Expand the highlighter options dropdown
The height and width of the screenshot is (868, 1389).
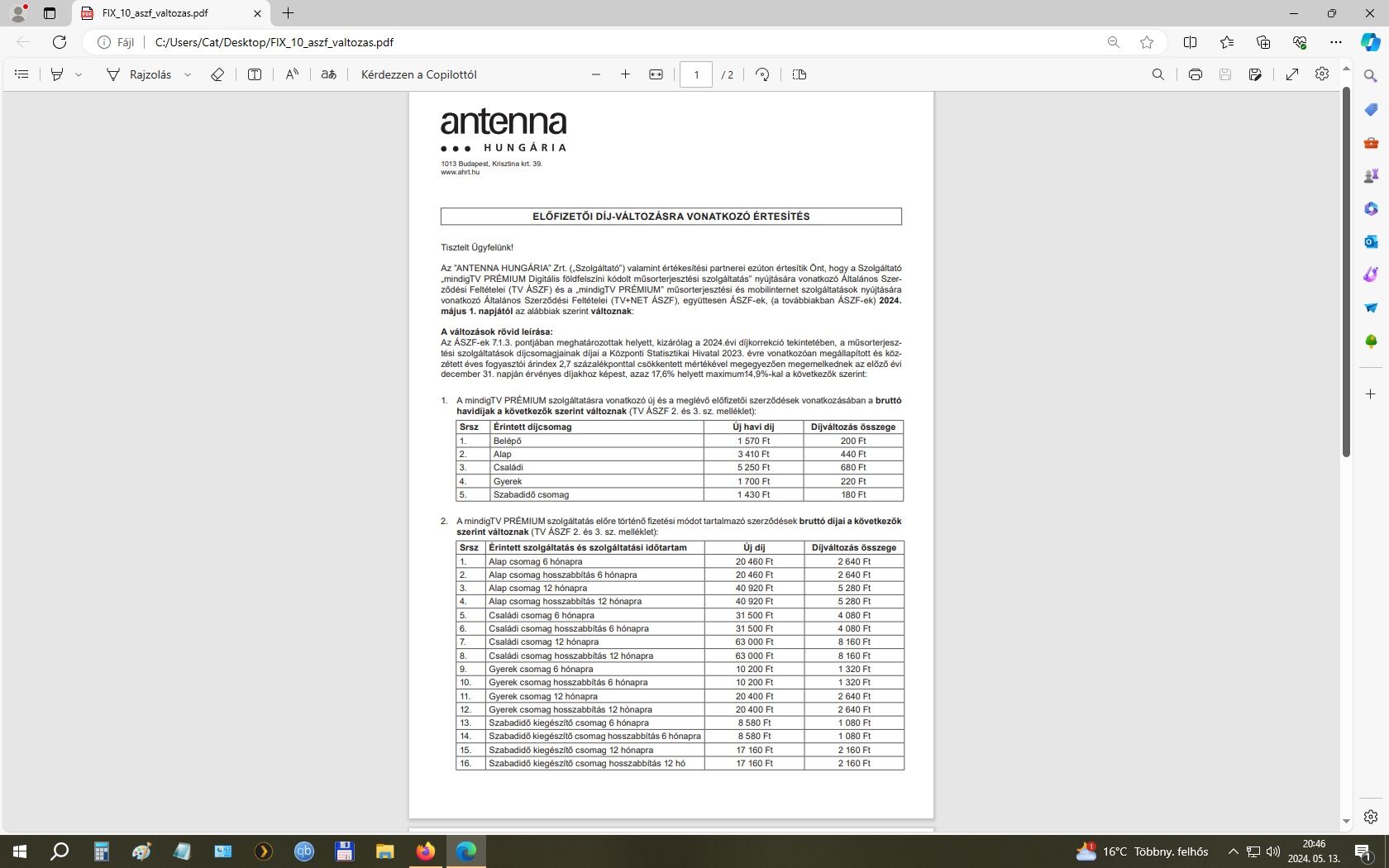tap(79, 74)
